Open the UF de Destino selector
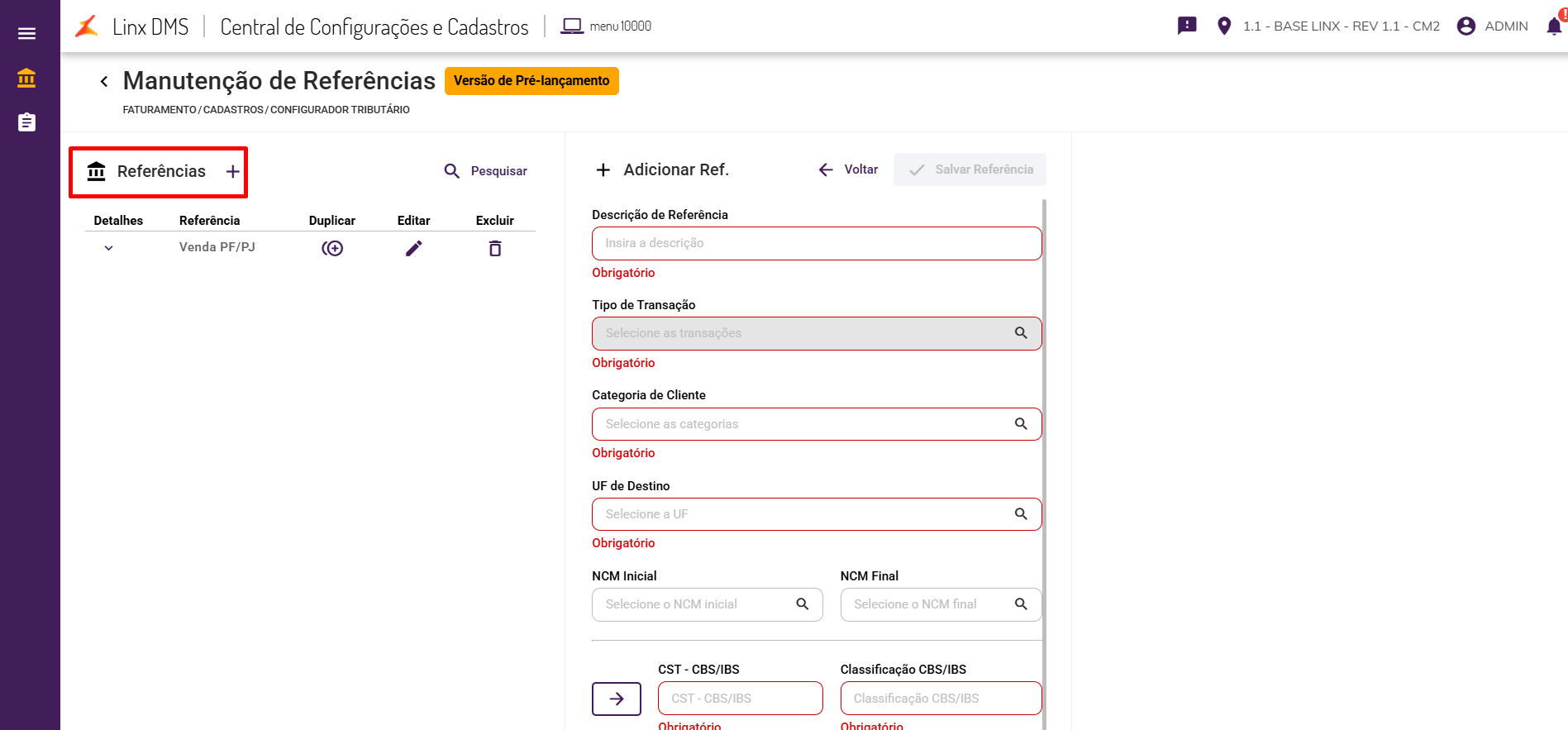The height and width of the screenshot is (730, 1568). click(816, 514)
